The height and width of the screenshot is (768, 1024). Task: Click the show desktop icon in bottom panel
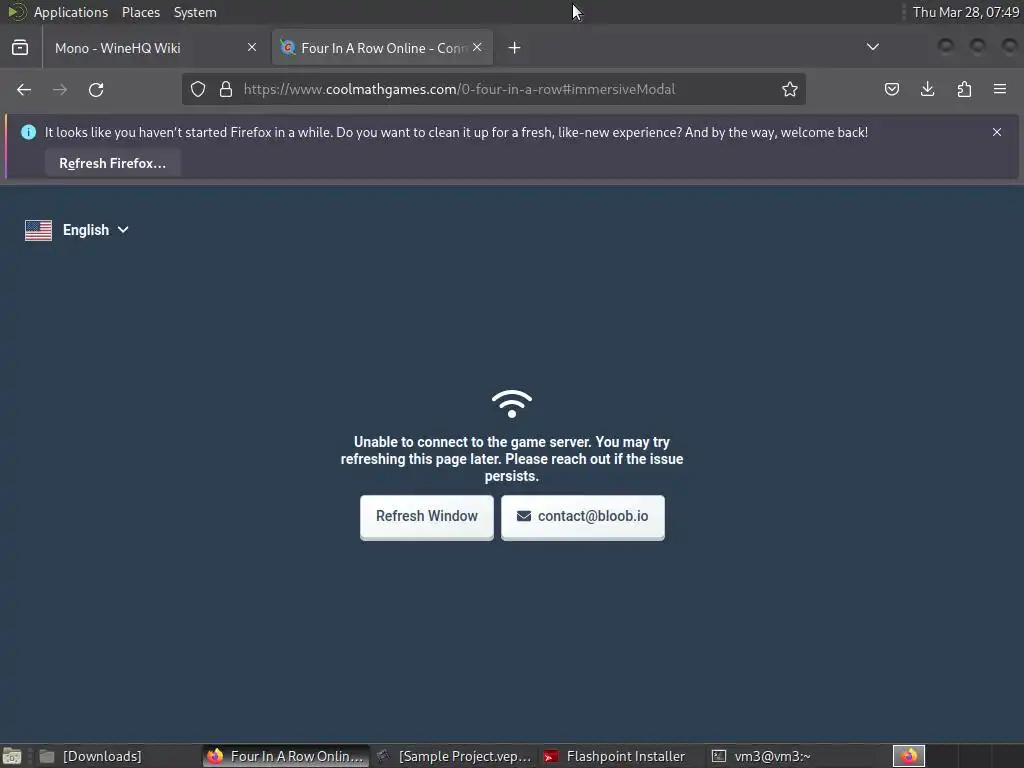pyautogui.click(x=12, y=756)
